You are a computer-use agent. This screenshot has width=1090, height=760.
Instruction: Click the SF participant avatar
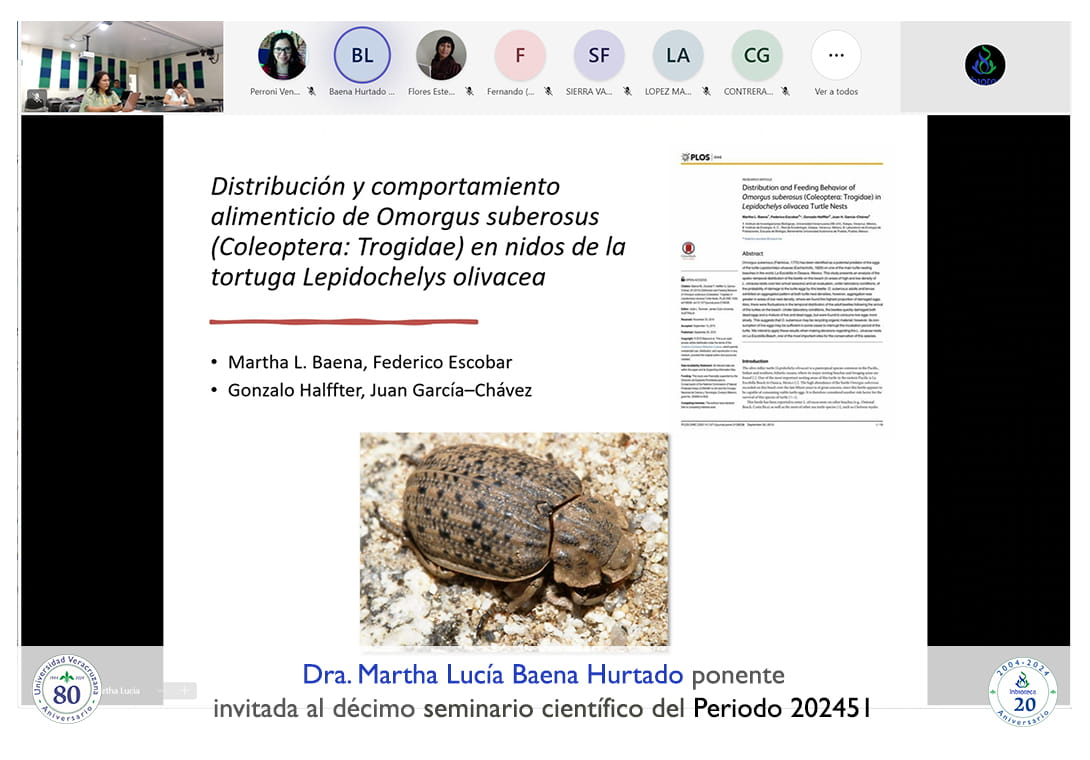[x=599, y=55]
